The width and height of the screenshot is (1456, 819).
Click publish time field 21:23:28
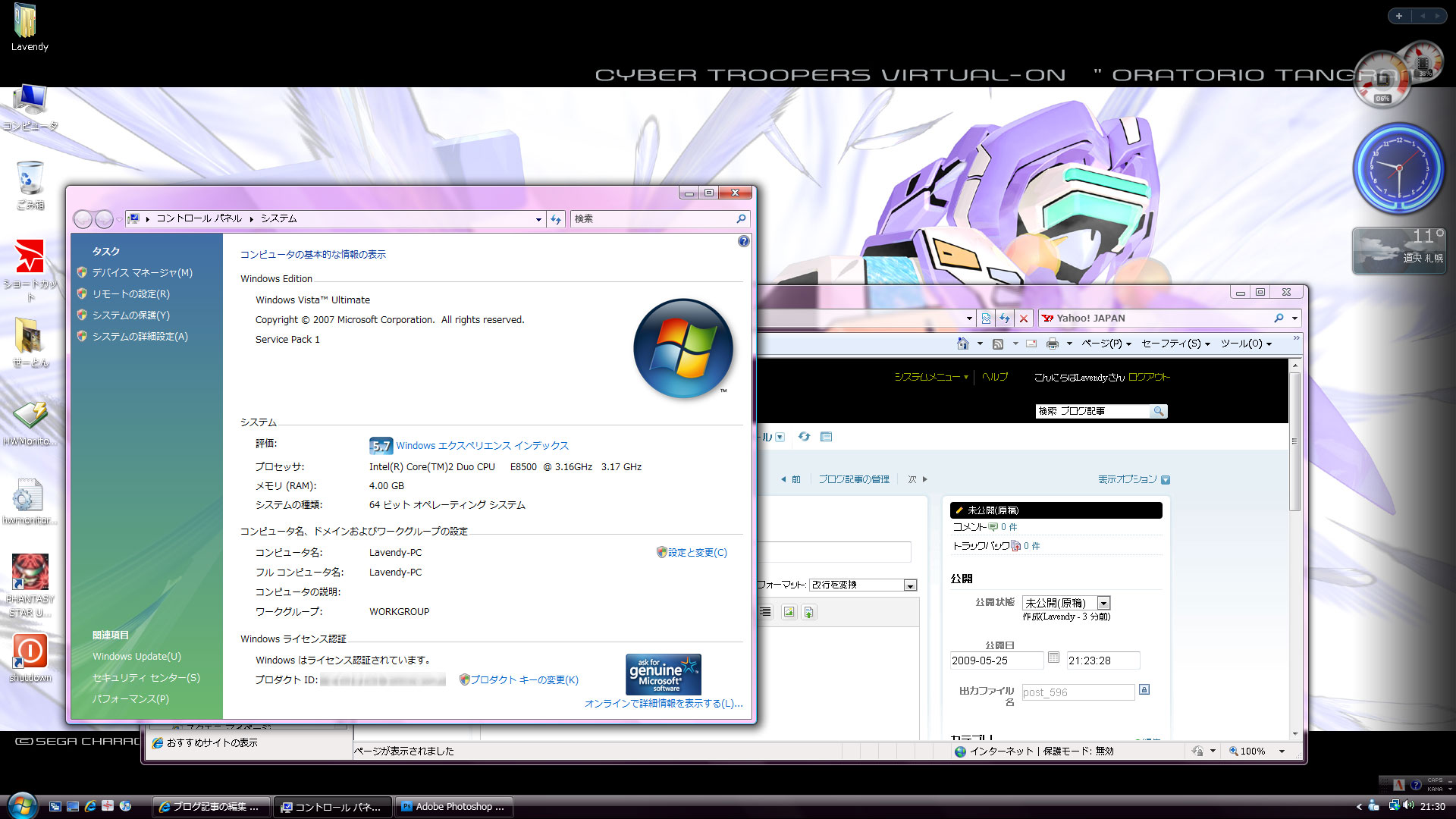pyautogui.click(x=1103, y=661)
